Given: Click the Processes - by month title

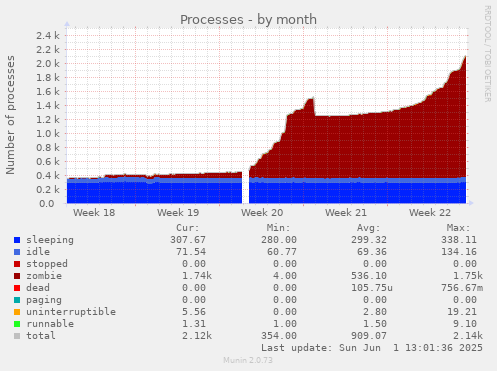Looking at the screenshot, I should (248, 20).
